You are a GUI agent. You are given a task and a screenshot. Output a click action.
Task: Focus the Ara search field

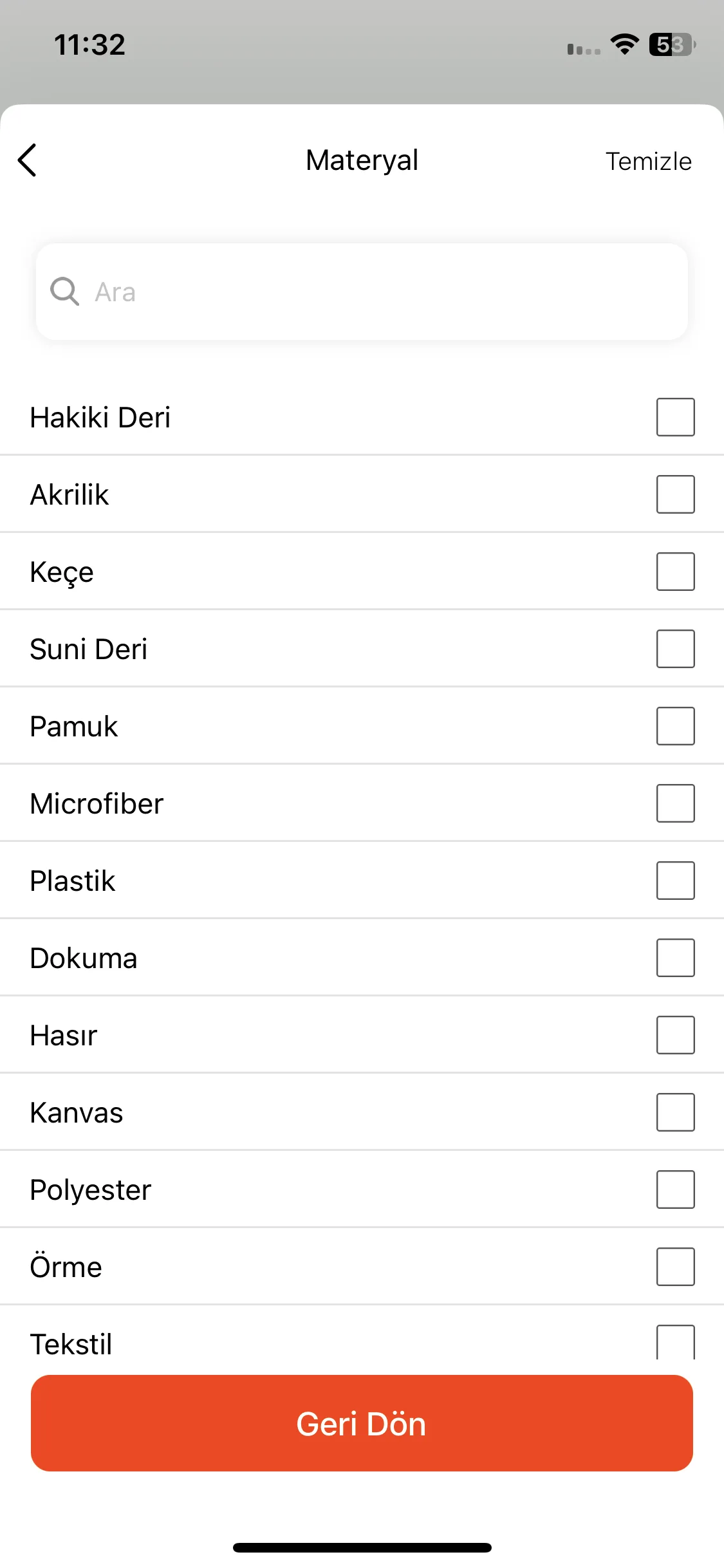(362, 292)
